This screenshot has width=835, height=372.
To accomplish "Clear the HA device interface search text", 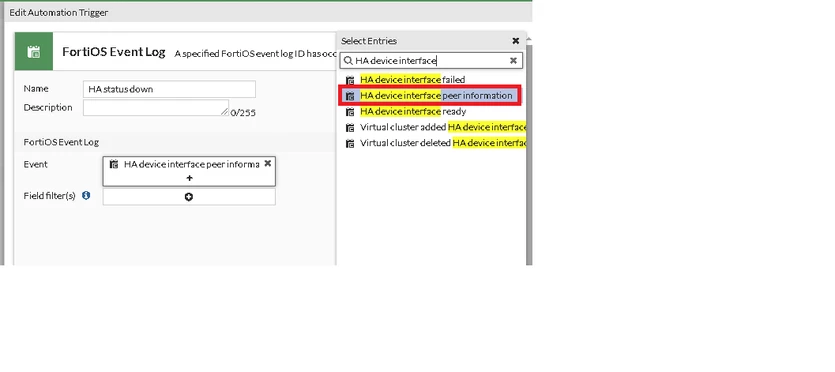I will [x=513, y=61].
